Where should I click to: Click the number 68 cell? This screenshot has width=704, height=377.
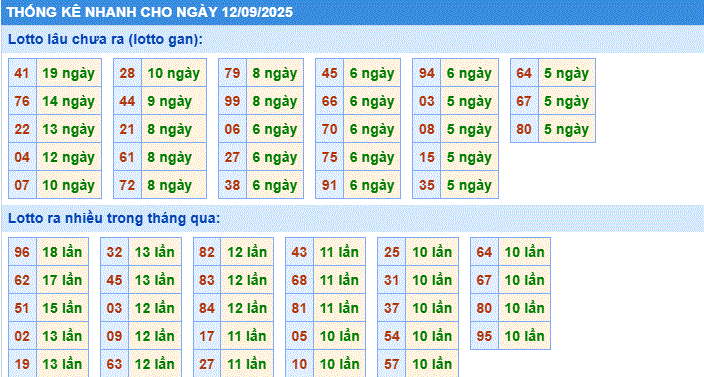[x=299, y=280]
